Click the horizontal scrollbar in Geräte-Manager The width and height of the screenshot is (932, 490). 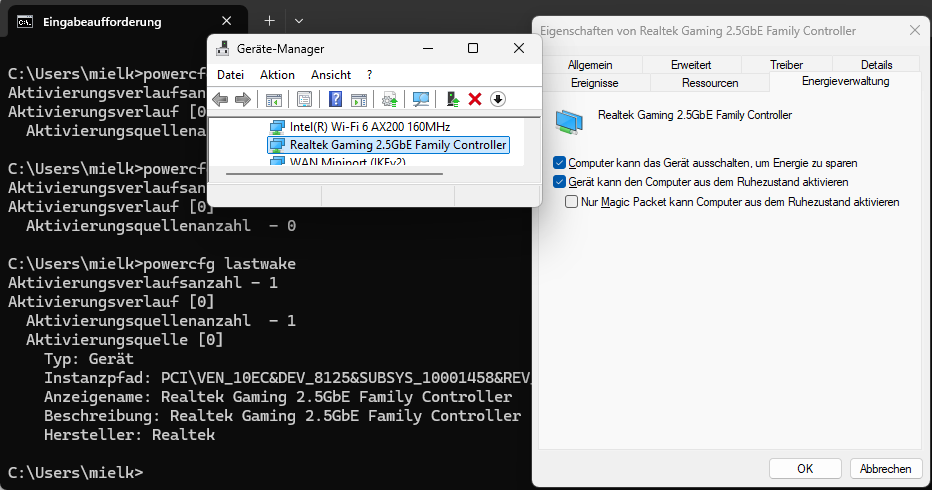(x=335, y=174)
